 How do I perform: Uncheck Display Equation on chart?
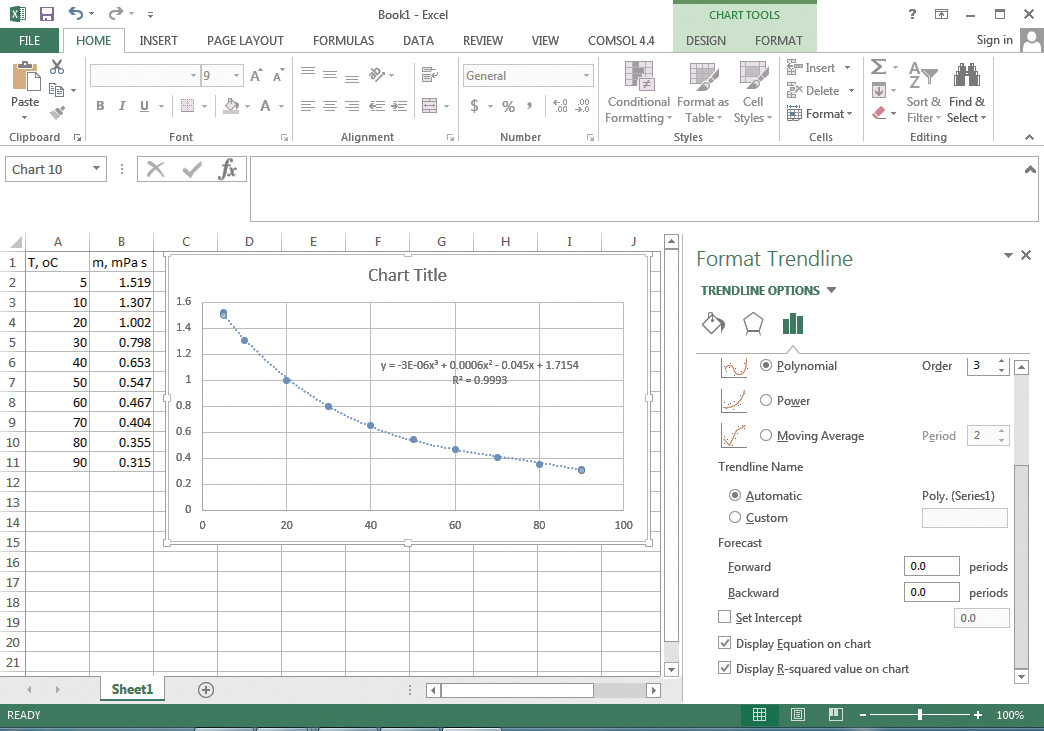pyautogui.click(x=725, y=644)
